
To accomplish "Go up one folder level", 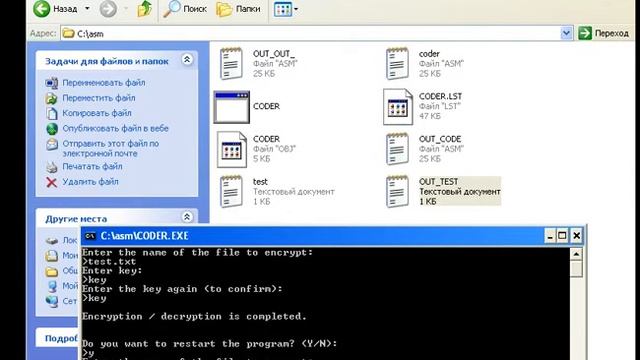I will [144, 9].
